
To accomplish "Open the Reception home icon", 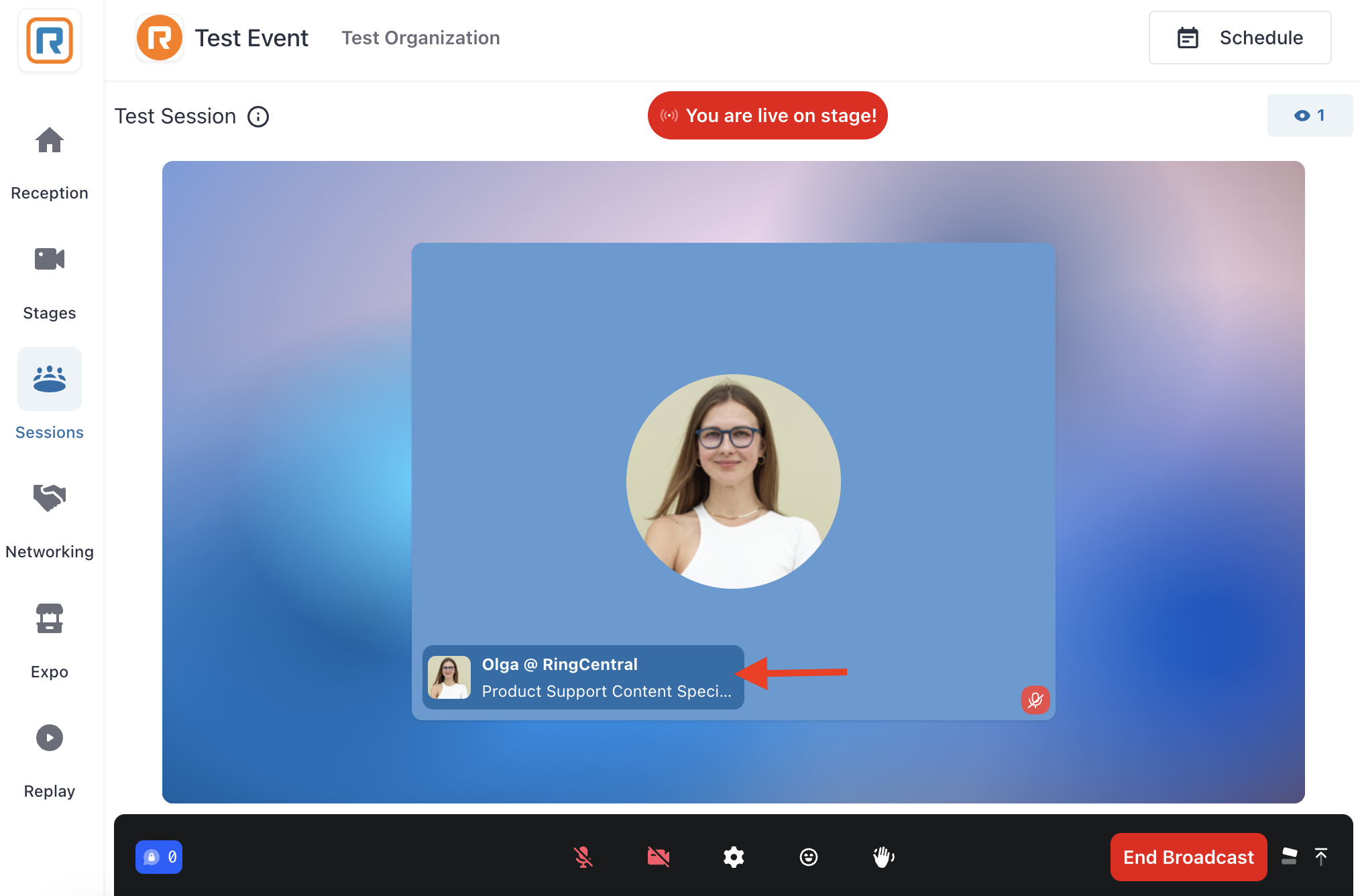I will click(x=50, y=140).
